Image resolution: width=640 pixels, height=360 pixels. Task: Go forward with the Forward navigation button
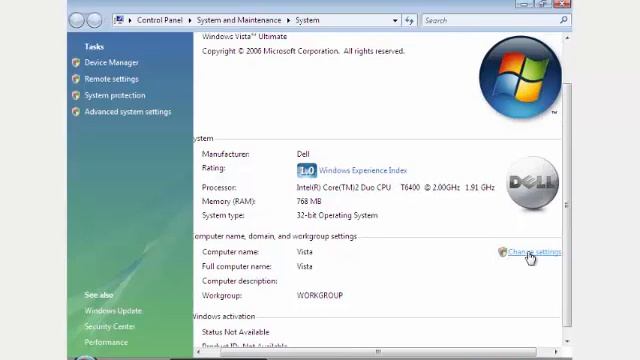(x=94, y=20)
